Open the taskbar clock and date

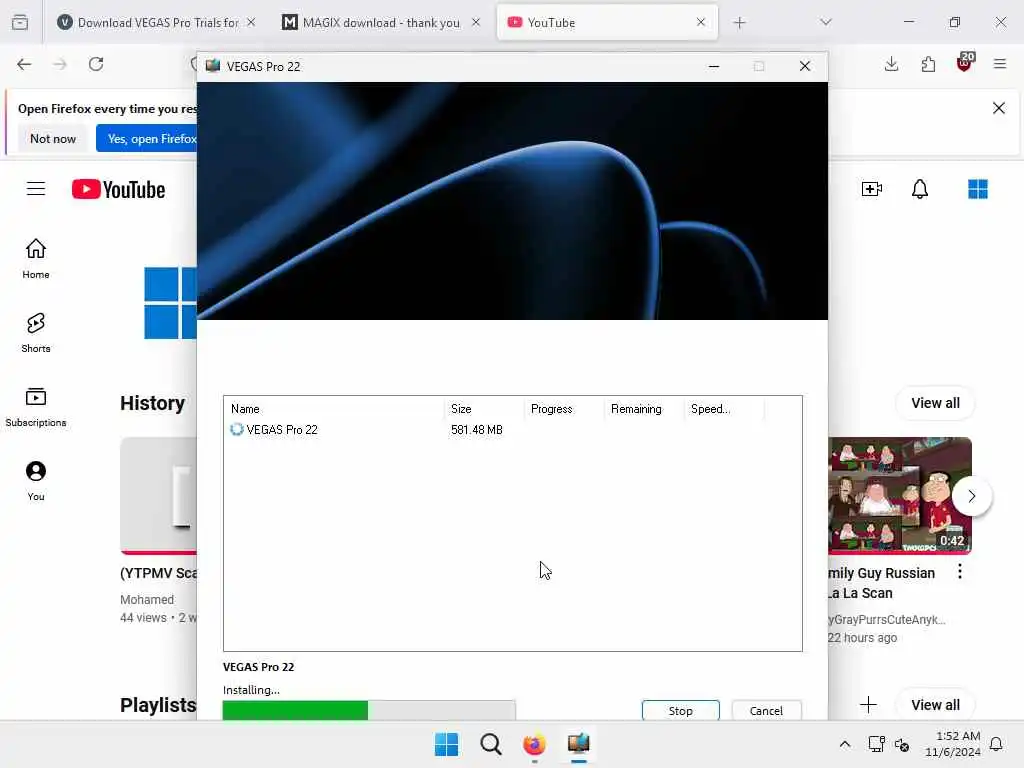(953, 744)
